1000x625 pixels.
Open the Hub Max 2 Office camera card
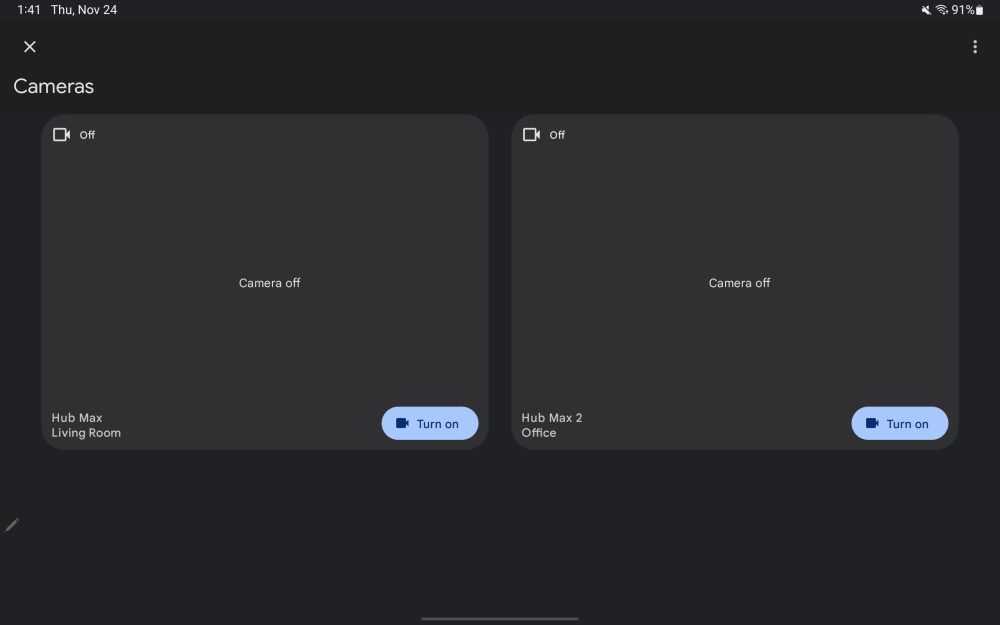pyautogui.click(x=735, y=283)
